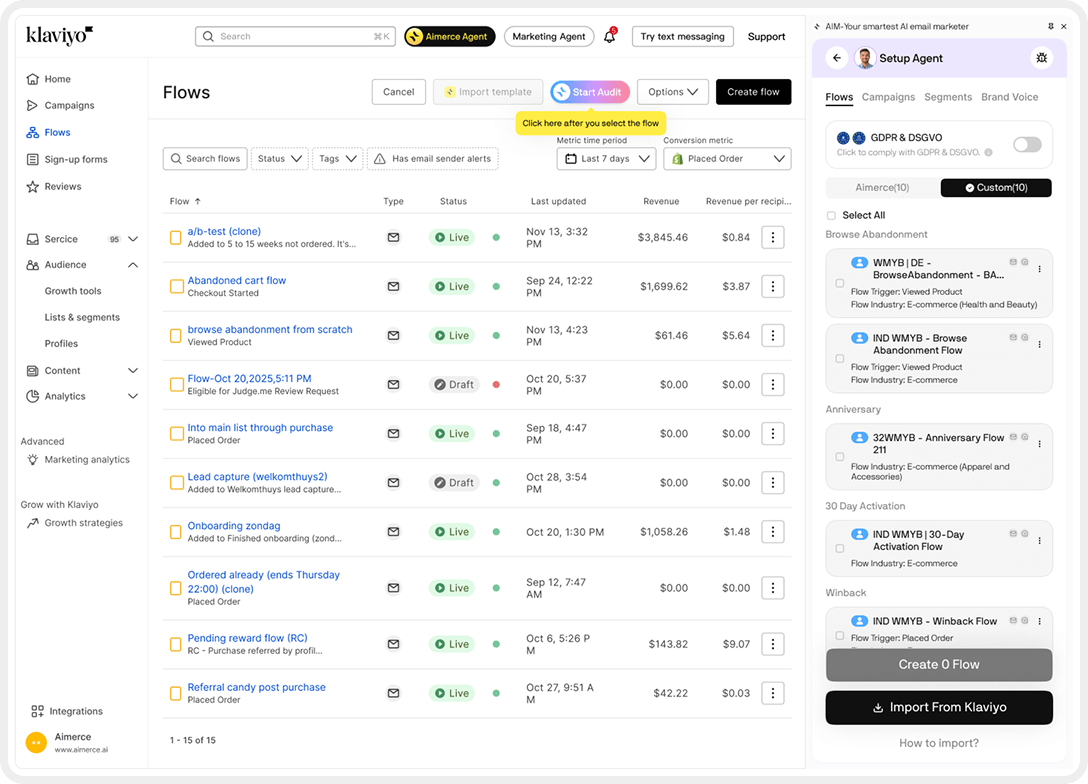This screenshot has width=1088, height=784.
Task: Check the Select All checkbox
Action: pos(831,215)
